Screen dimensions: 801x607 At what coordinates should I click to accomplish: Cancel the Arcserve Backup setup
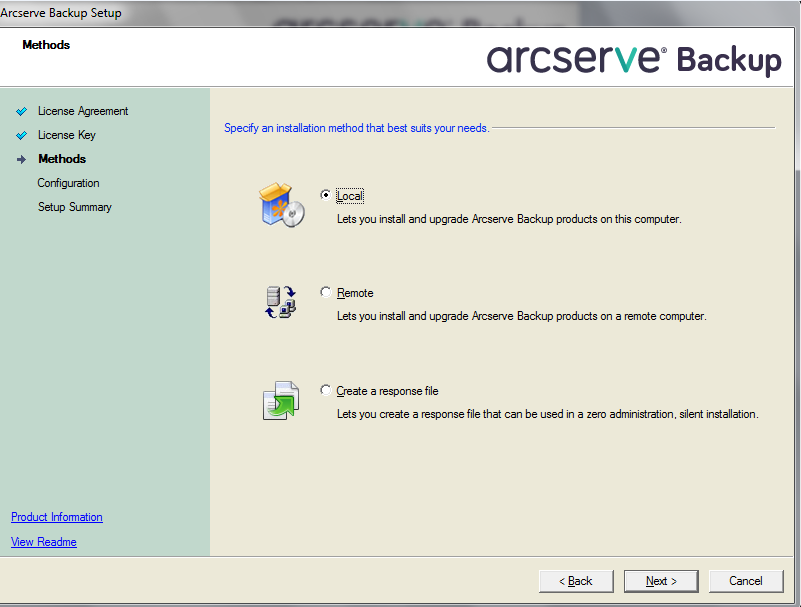point(745,581)
